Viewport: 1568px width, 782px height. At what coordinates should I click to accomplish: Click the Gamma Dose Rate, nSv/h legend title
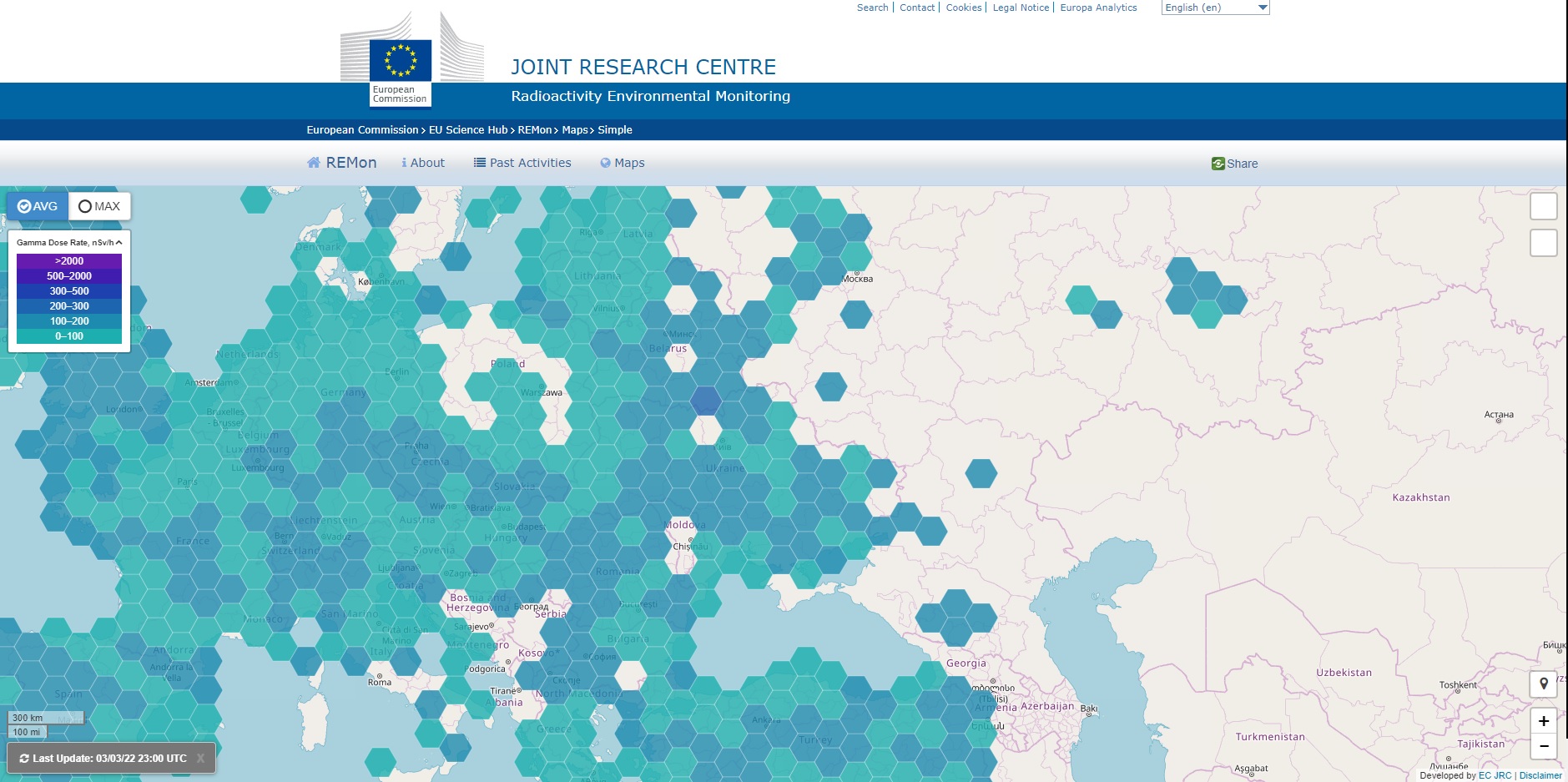64,243
